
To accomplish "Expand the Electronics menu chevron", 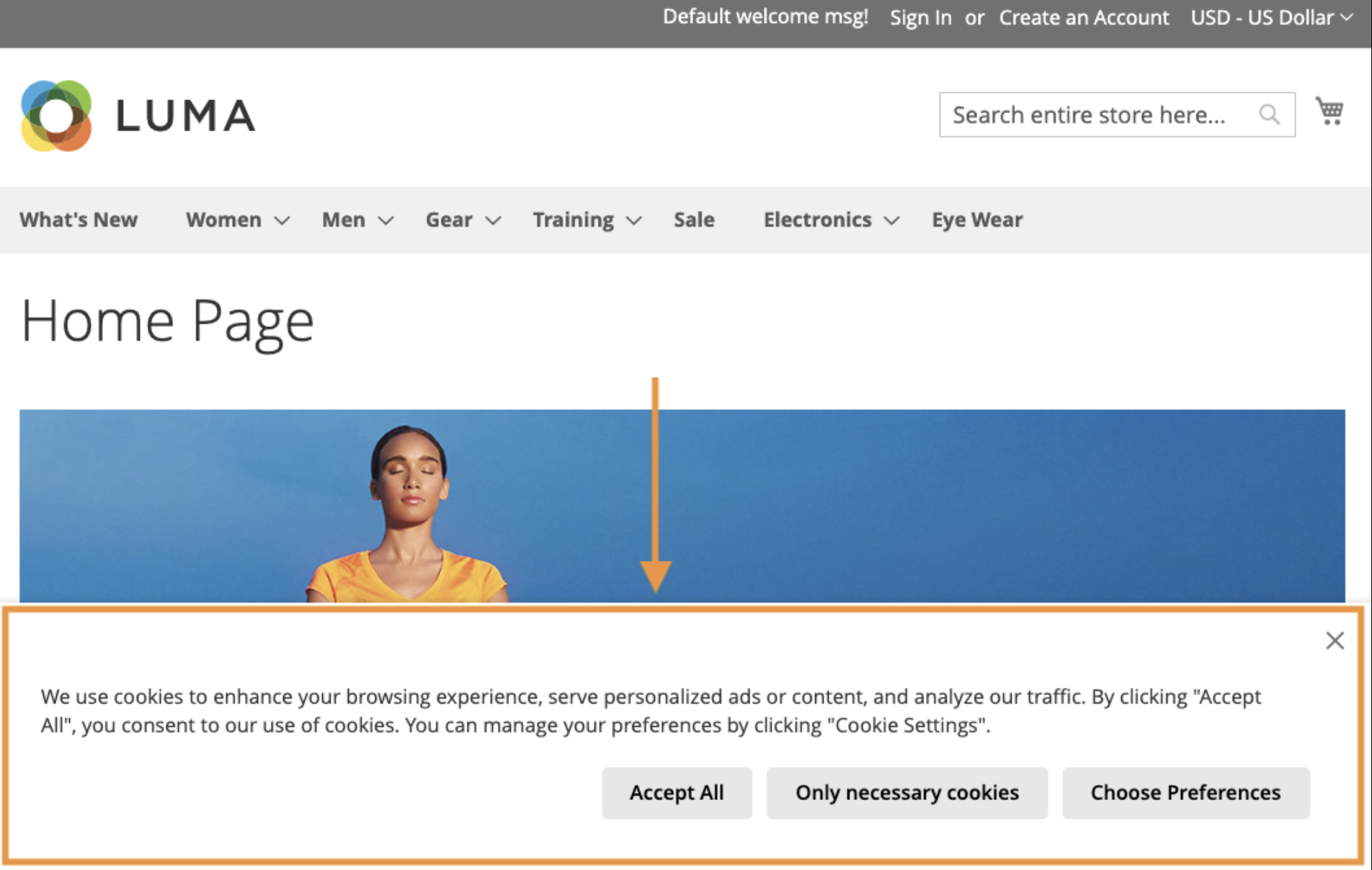I will (892, 220).
